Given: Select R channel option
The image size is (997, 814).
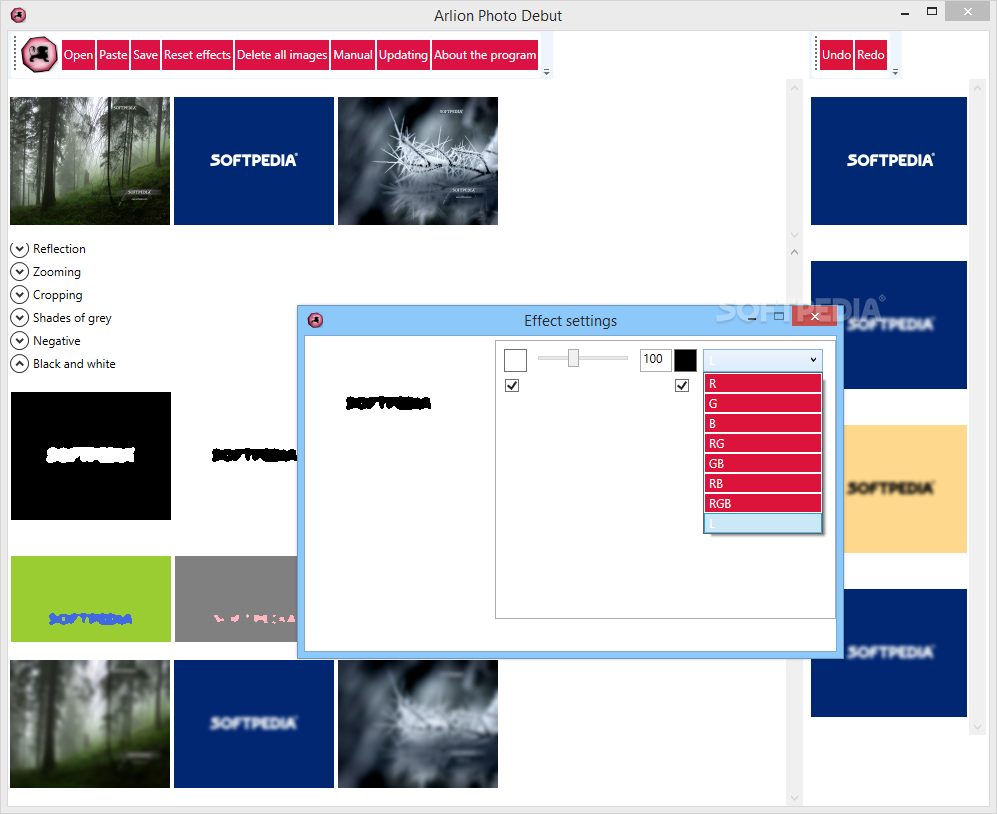Looking at the screenshot, I should point(762,383).
